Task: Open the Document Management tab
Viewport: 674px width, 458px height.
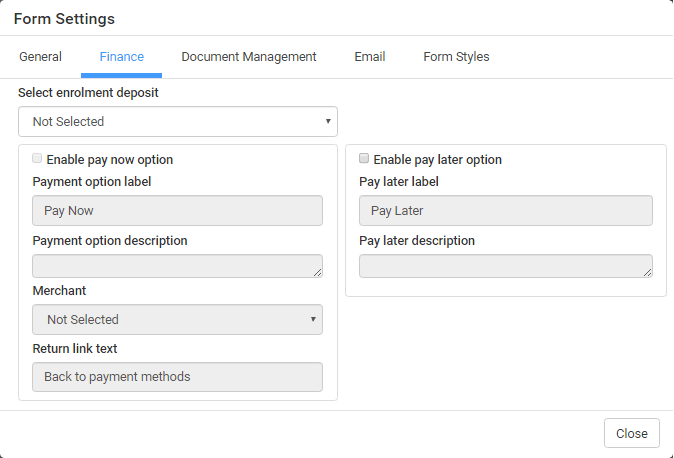Action: [x=248, y=57]
